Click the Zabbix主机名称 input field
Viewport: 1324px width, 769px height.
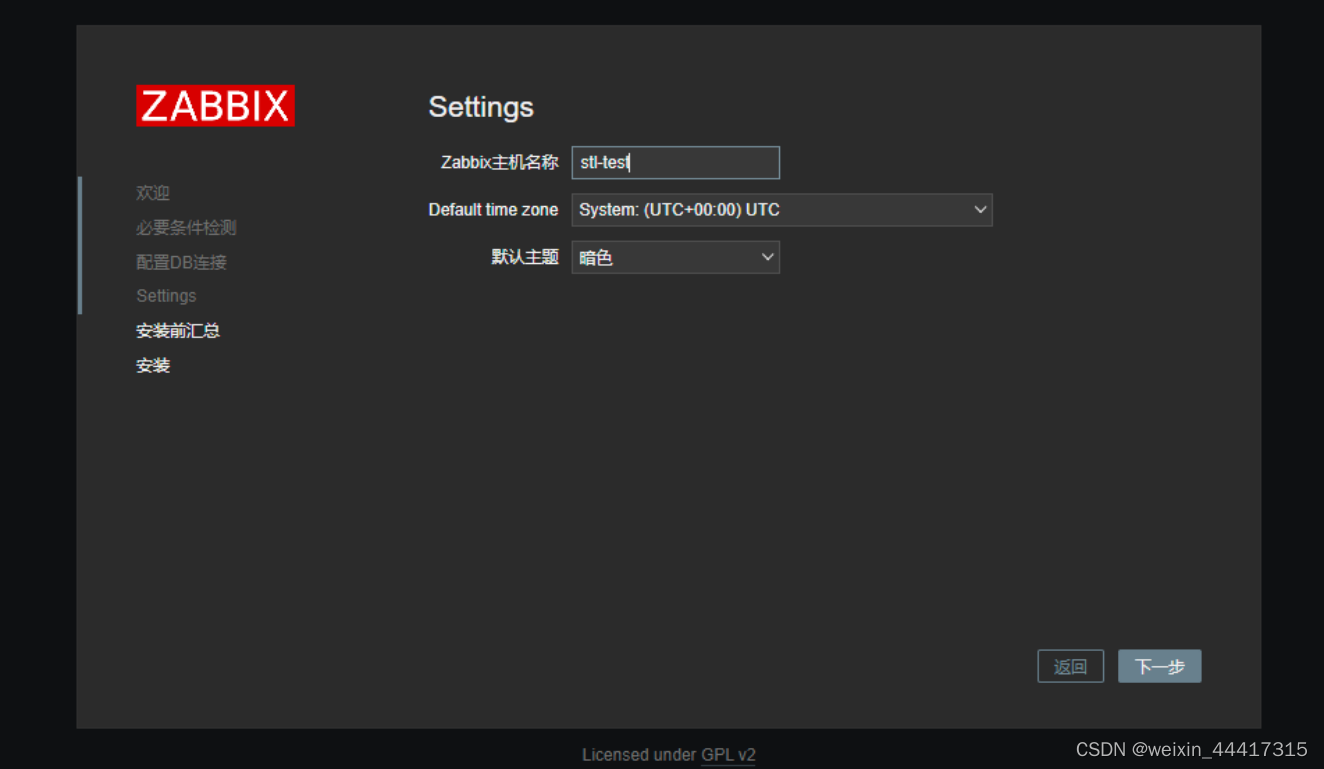click(675, 162)
